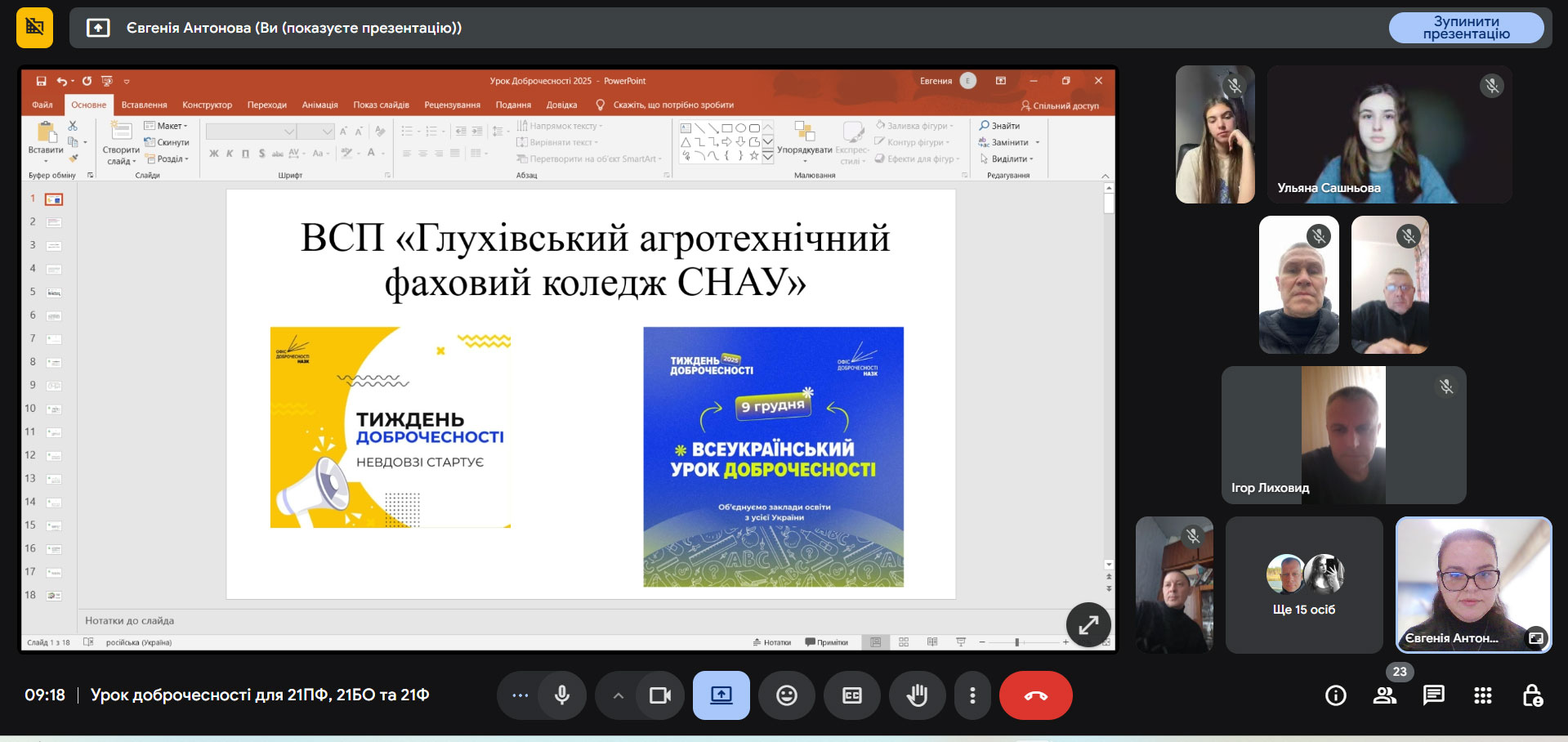Click the Redo icon in Quick Access Toolbar
Viewport: 1568px width, 742px height.
87,81
